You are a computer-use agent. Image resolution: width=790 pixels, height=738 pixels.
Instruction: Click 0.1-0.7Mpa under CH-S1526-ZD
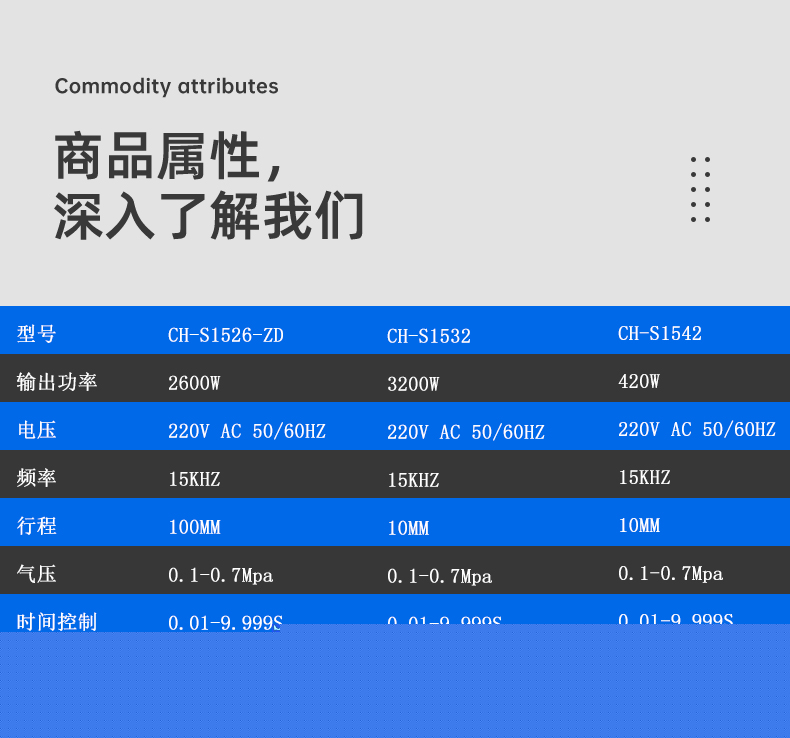click(221, 575)
